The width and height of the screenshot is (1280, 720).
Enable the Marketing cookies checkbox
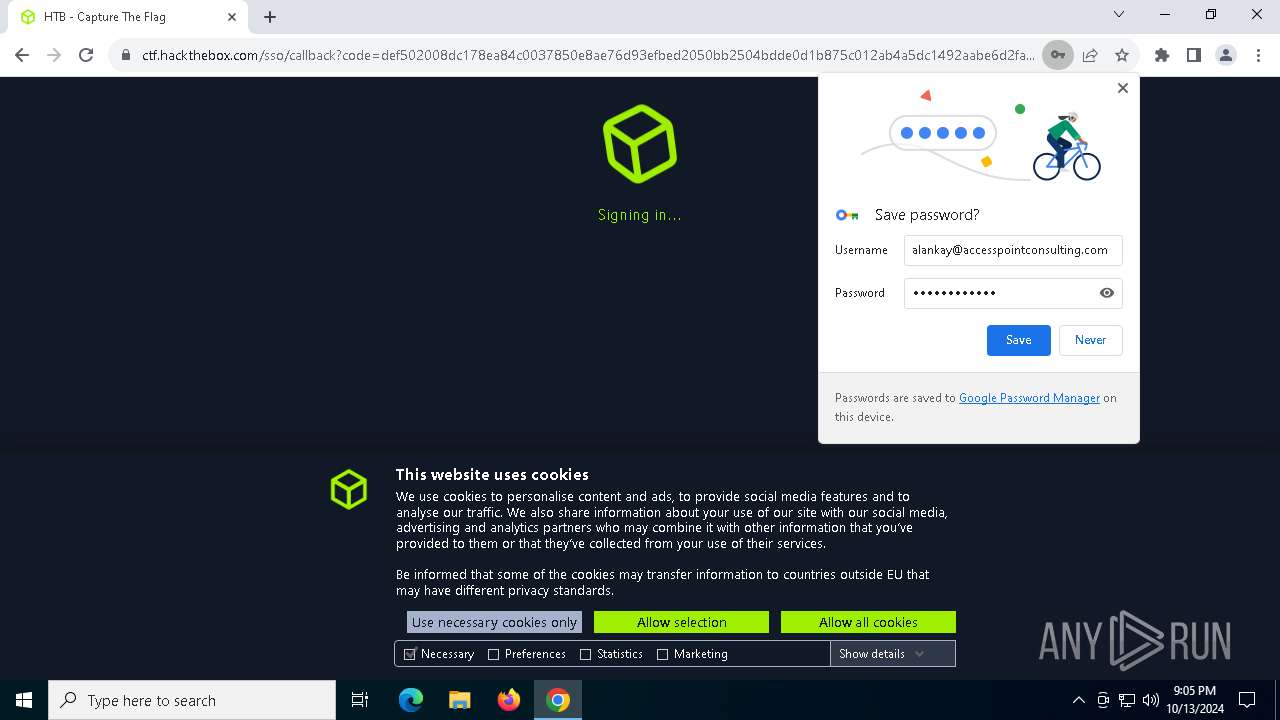[662, 654]
